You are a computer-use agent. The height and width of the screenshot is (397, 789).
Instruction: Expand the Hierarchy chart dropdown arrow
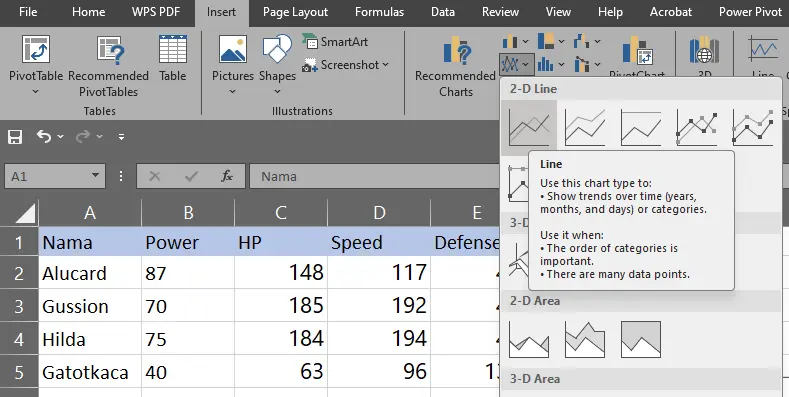coord(561,42)
